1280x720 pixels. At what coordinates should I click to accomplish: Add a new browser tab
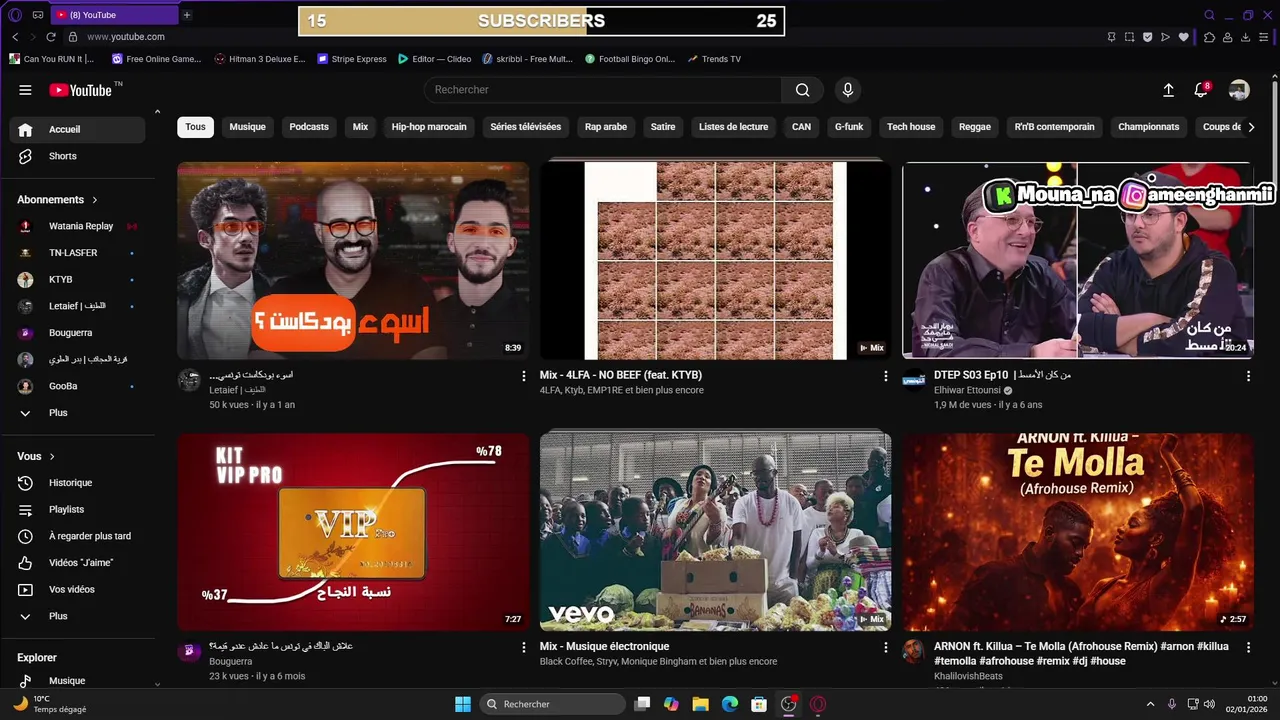point(186,15)
